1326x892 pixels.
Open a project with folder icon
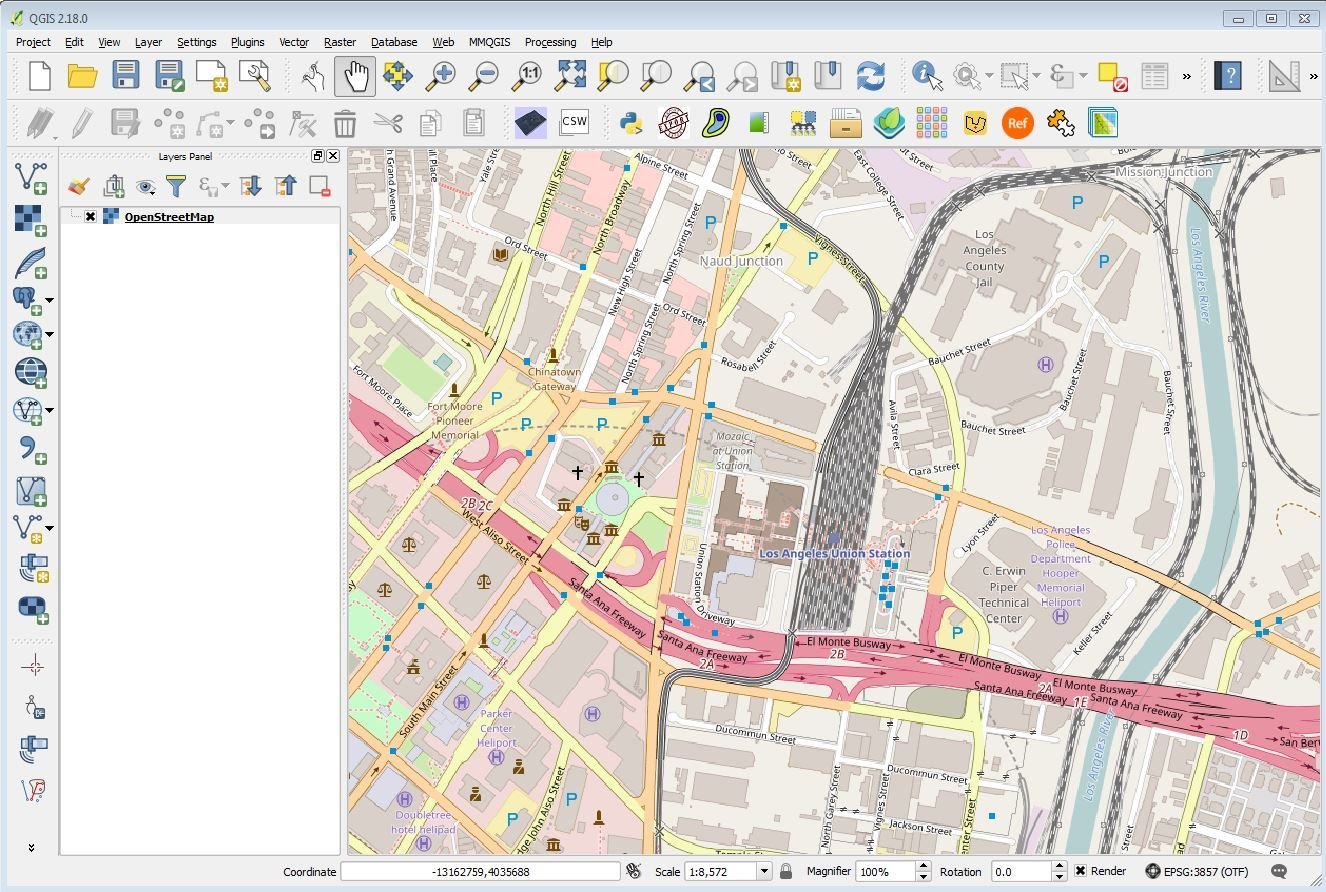click(82, 76)
